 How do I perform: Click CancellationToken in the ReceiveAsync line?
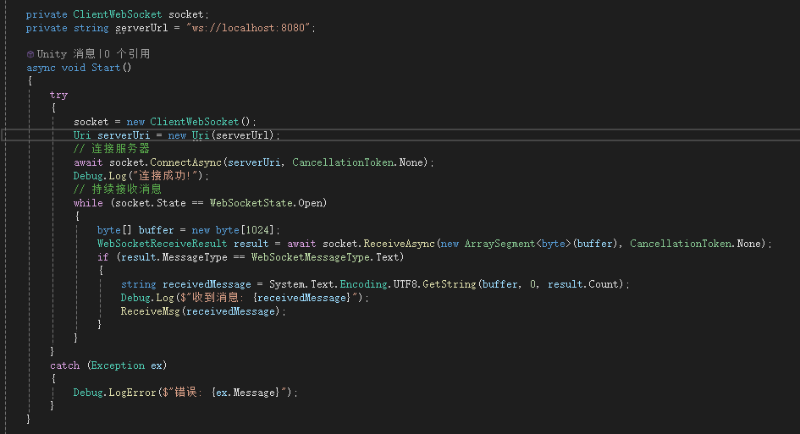681,244
